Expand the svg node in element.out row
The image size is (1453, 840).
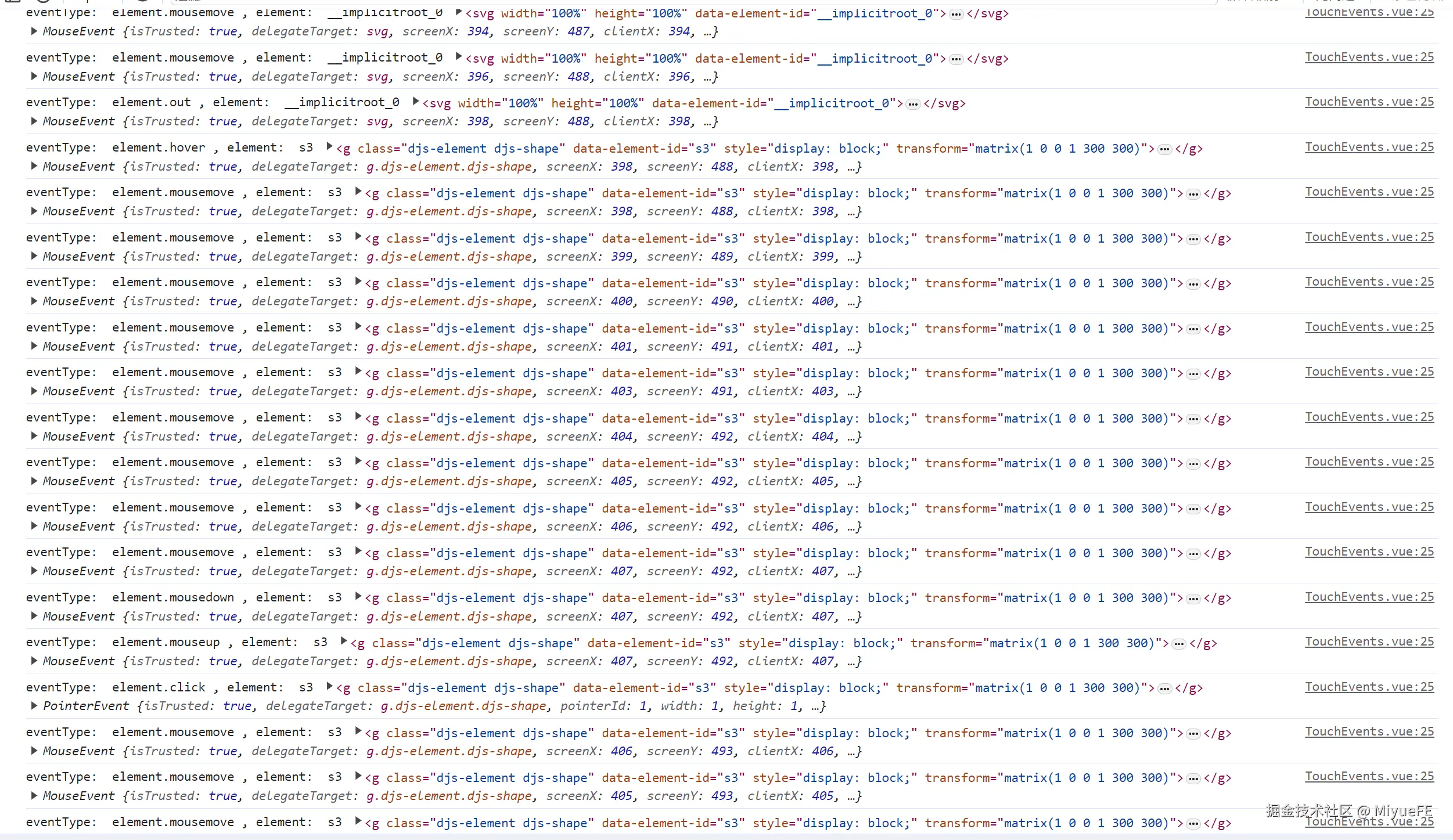pos(416,102)
